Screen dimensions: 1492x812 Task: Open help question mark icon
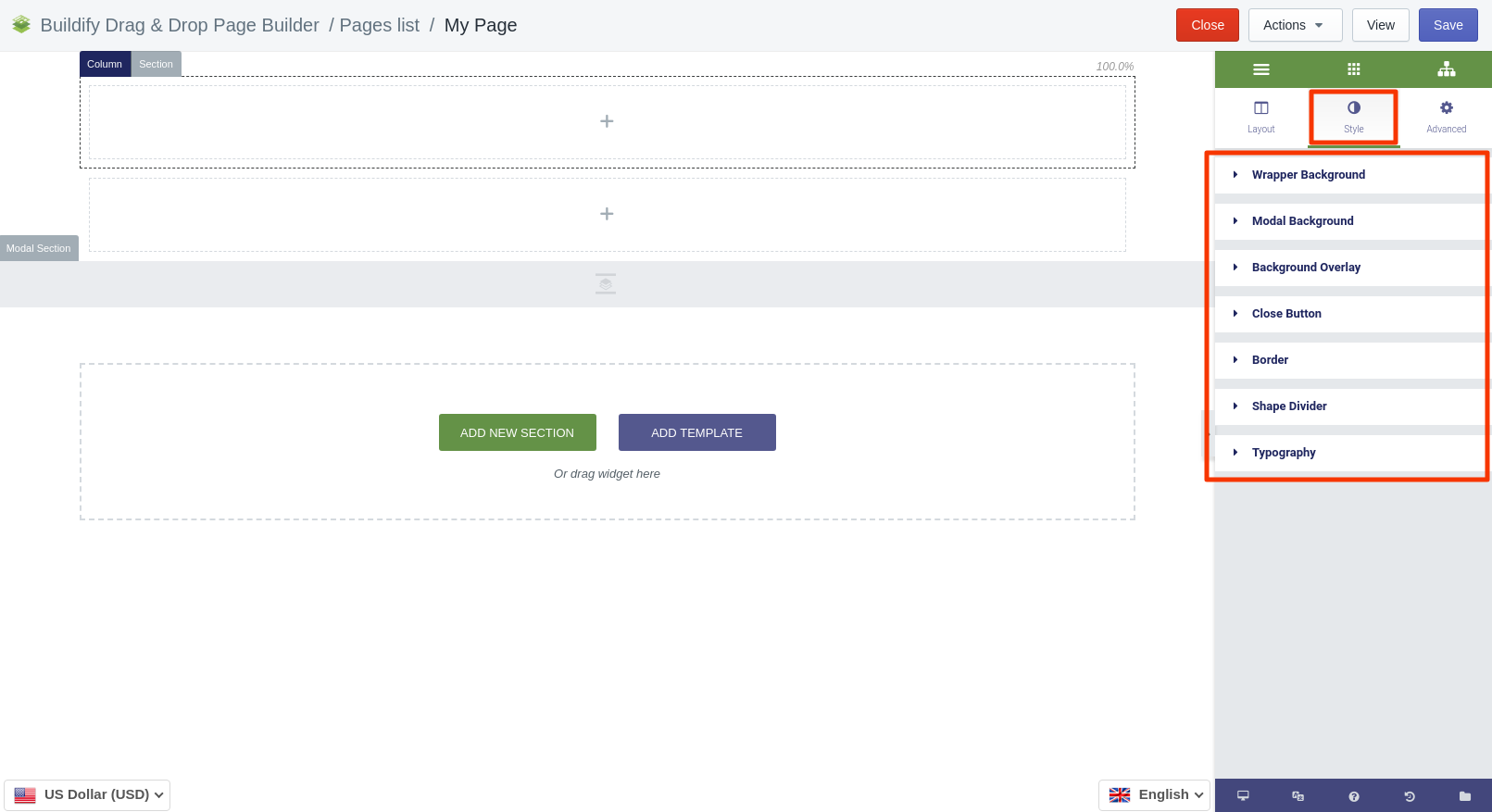(x=1353, y=796)
